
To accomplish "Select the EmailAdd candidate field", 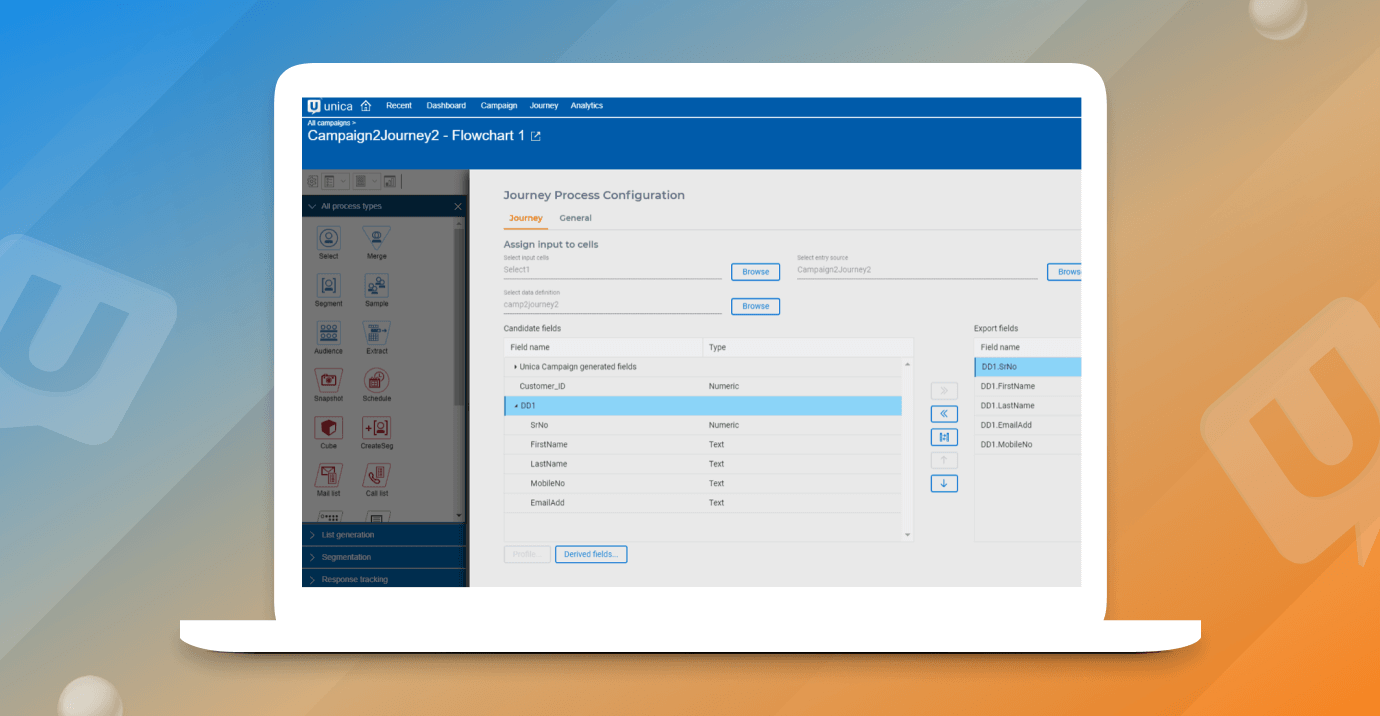I will [x=702, y=503].
